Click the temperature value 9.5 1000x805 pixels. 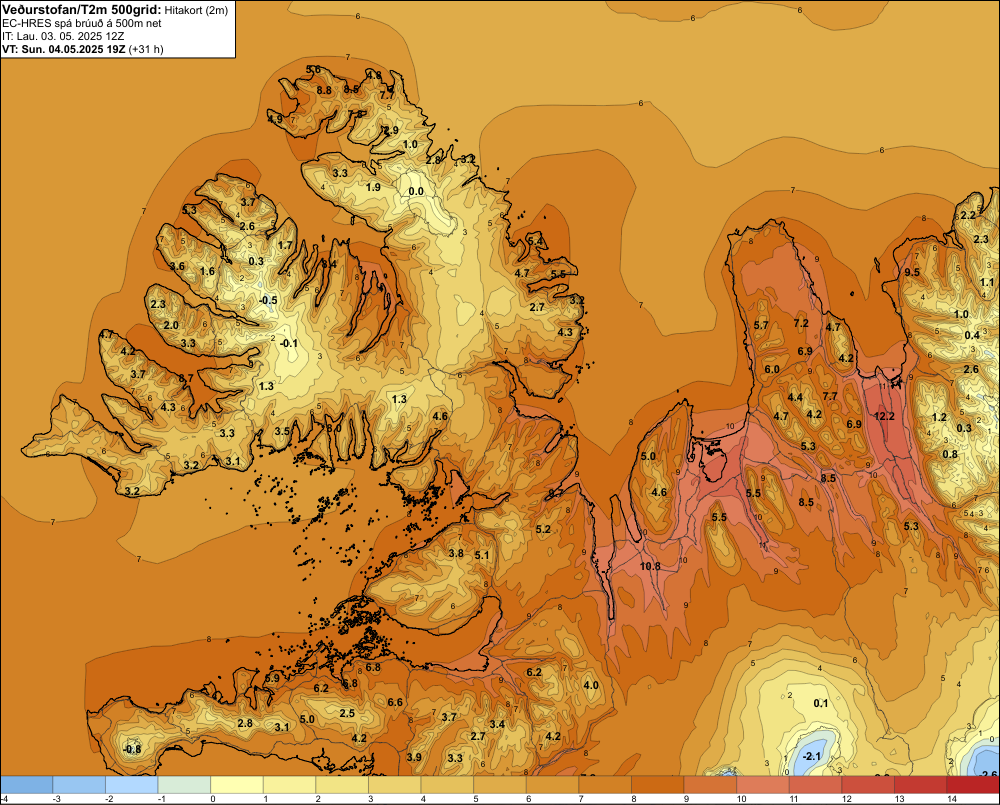tap(912, 272)
